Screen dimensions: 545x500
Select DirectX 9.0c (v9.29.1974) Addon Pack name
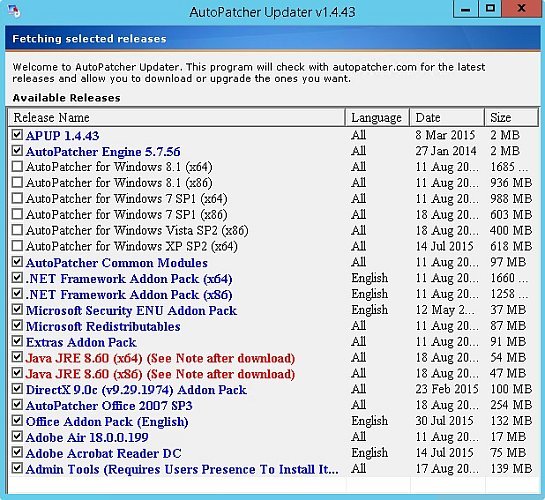136,390
